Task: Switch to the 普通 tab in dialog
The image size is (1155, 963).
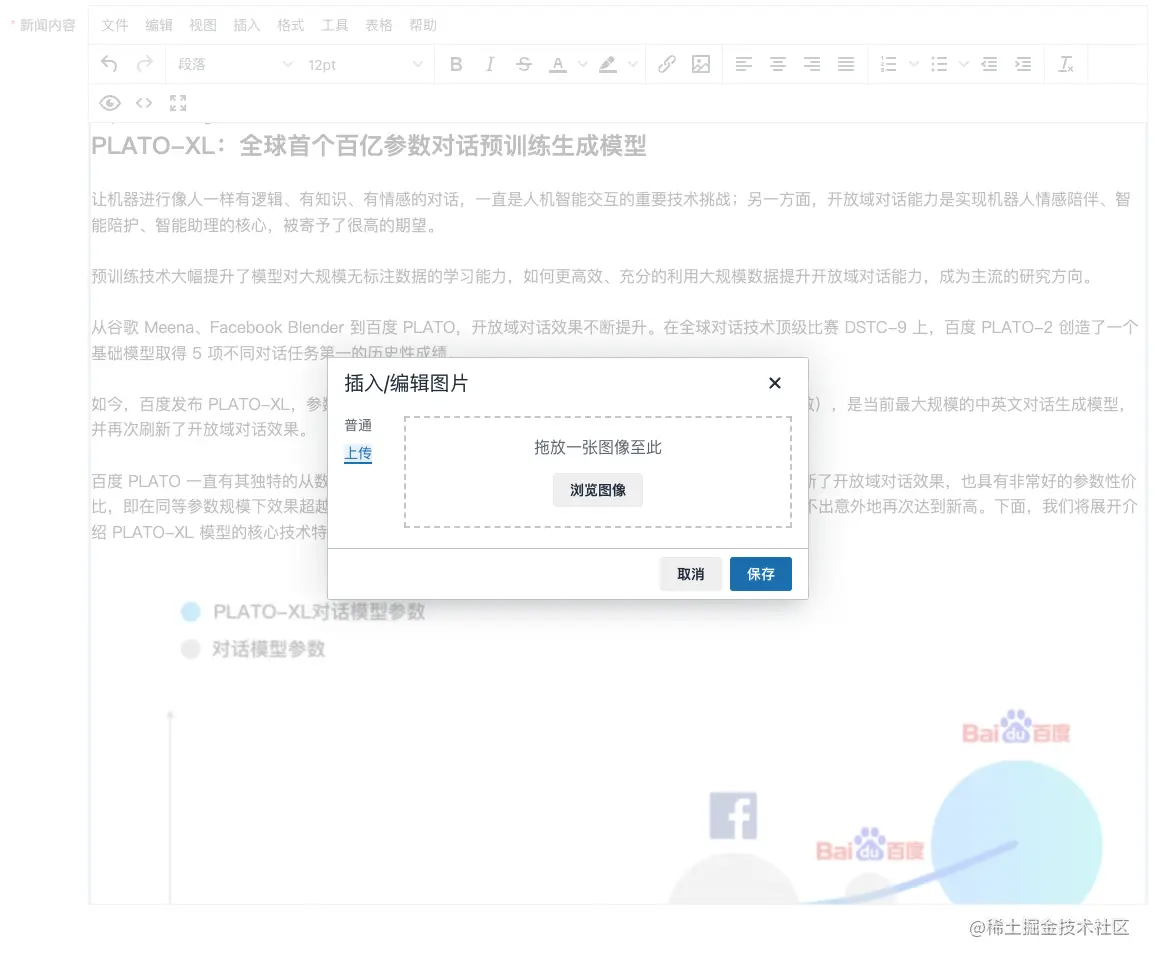Action: click(358, 425)
